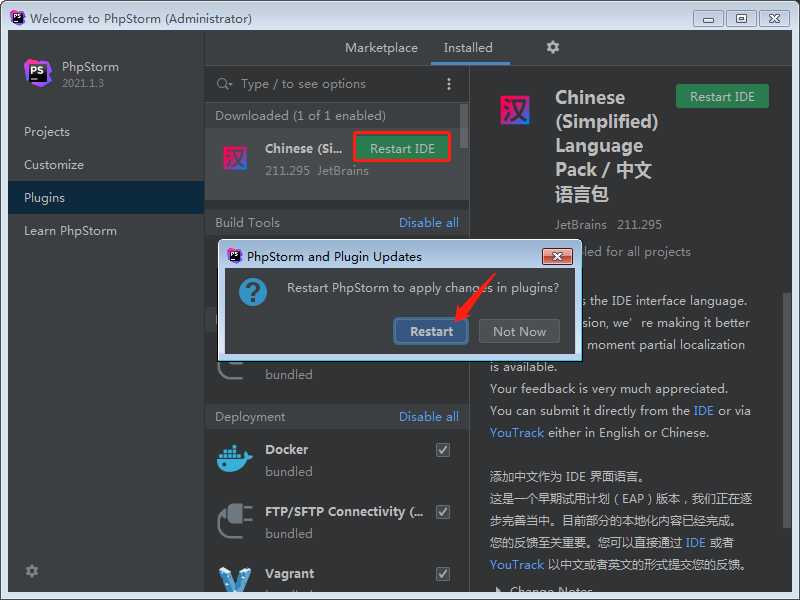Image resolution: width=800 pixels, height=600 pixels.
Task: Disable the FTP/SFTP Connectivity plugin checkbox
Action: point(443,512)
